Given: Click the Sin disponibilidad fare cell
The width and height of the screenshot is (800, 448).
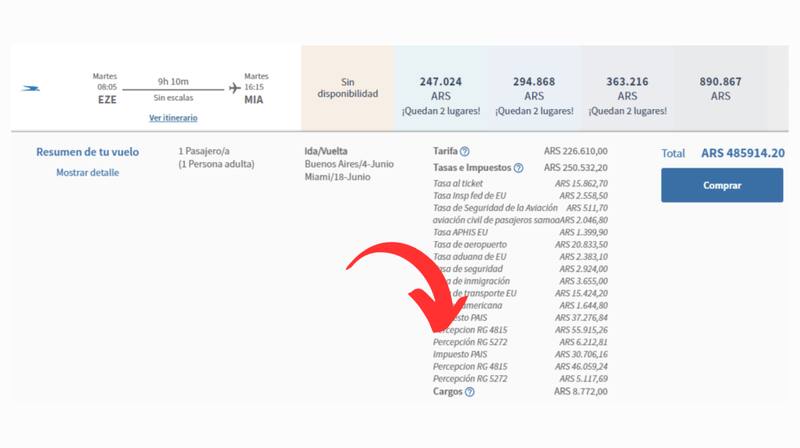Looking at the screenshot, I should [x=347, y=88].
